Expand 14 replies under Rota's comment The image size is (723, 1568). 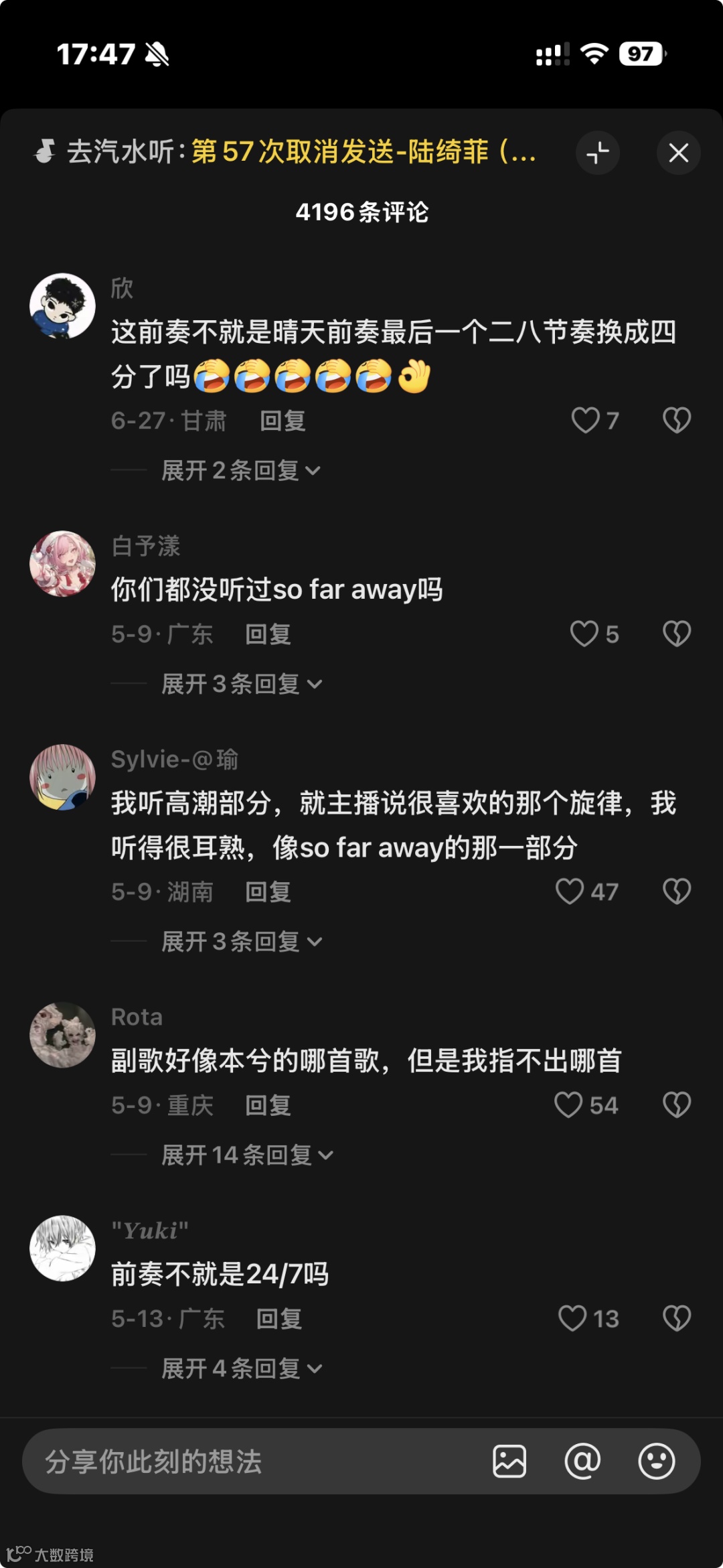tap(248, 1155)
